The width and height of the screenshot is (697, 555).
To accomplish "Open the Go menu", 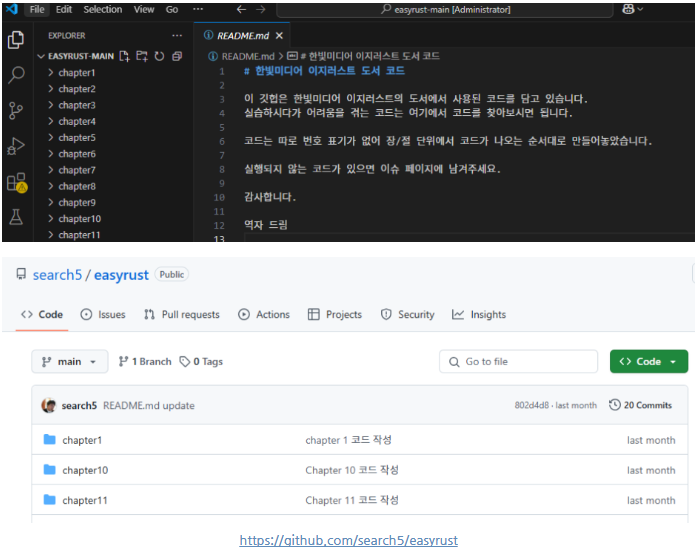I will (x=172, y=9).
